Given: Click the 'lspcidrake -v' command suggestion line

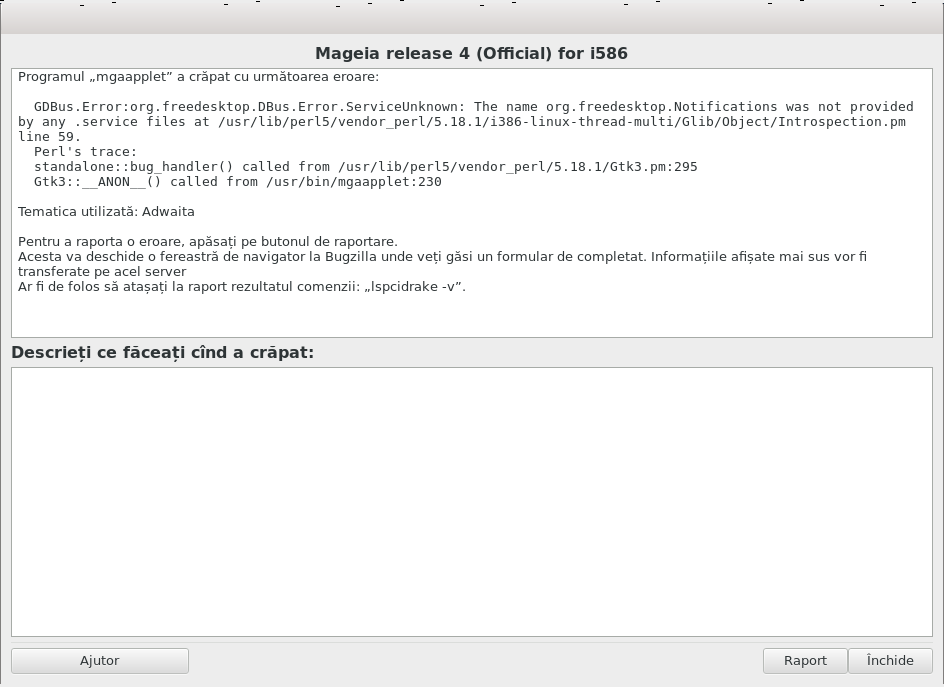Looking at the screenshot, I should tap(242, 287).
